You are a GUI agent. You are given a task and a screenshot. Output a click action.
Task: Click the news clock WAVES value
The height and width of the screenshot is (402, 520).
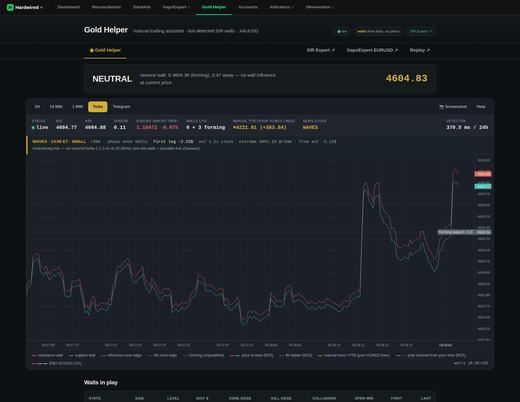[x=310, y=127]
